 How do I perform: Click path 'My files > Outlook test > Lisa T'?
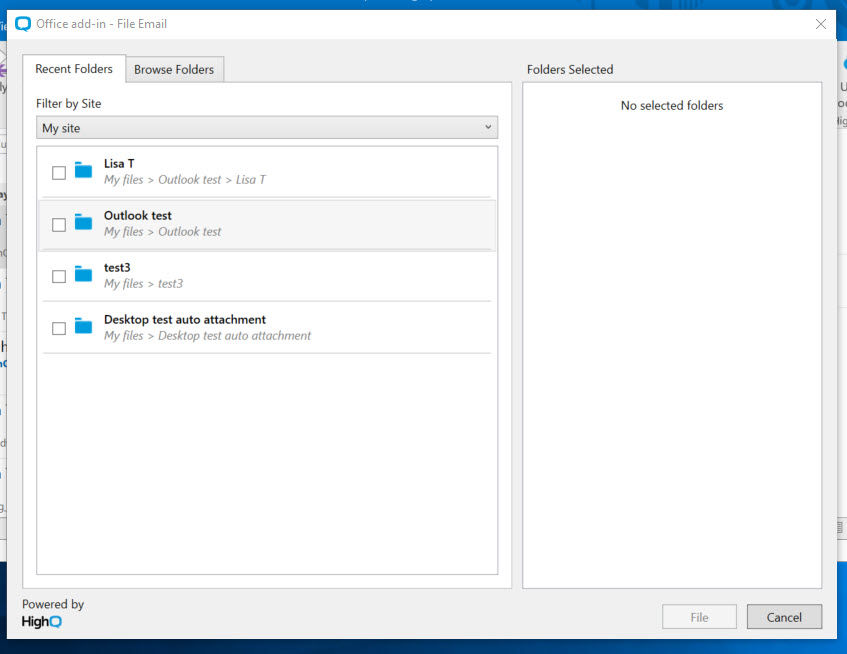point(185,180)
